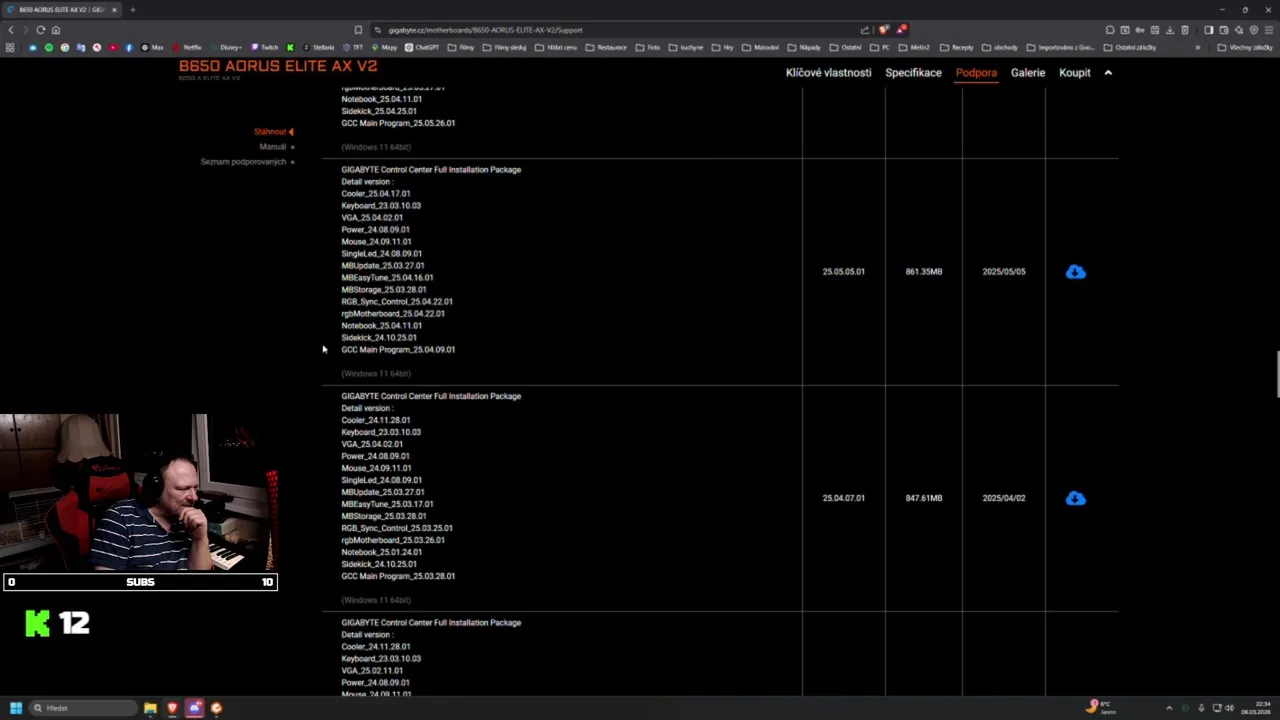Click the MBEasyTune_25.03.17.01 line
The width and height of the screenshot is (1280, 720).
(x=387, y=505)
